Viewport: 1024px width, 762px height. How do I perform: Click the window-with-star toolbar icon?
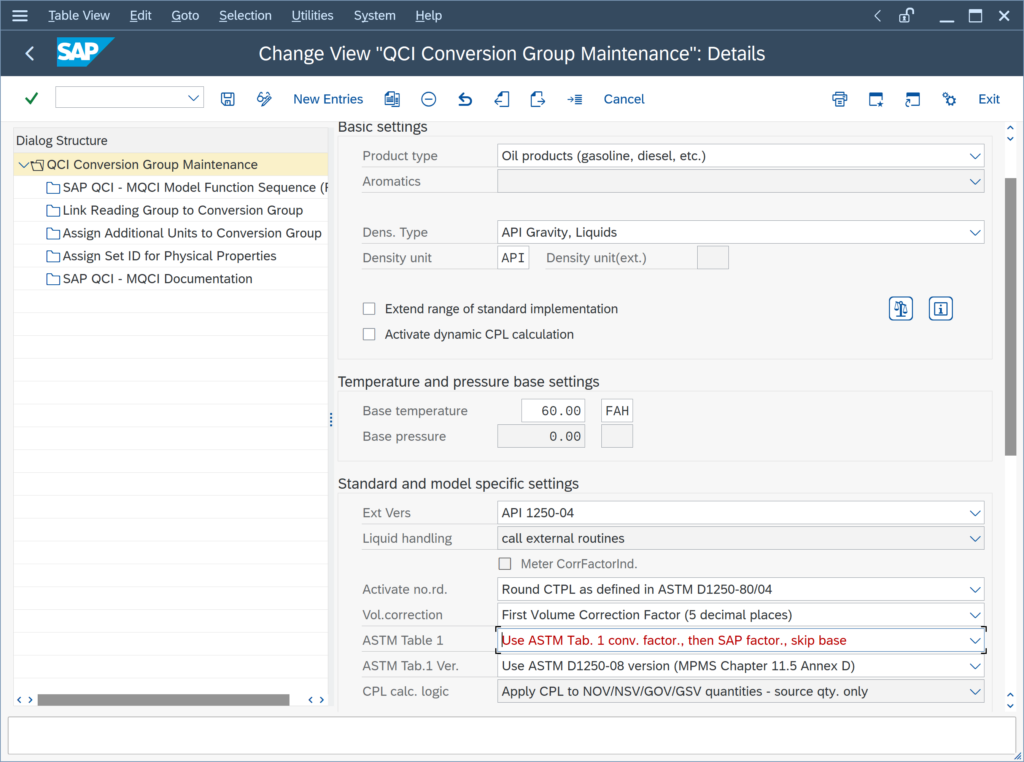tap(876, 99)
